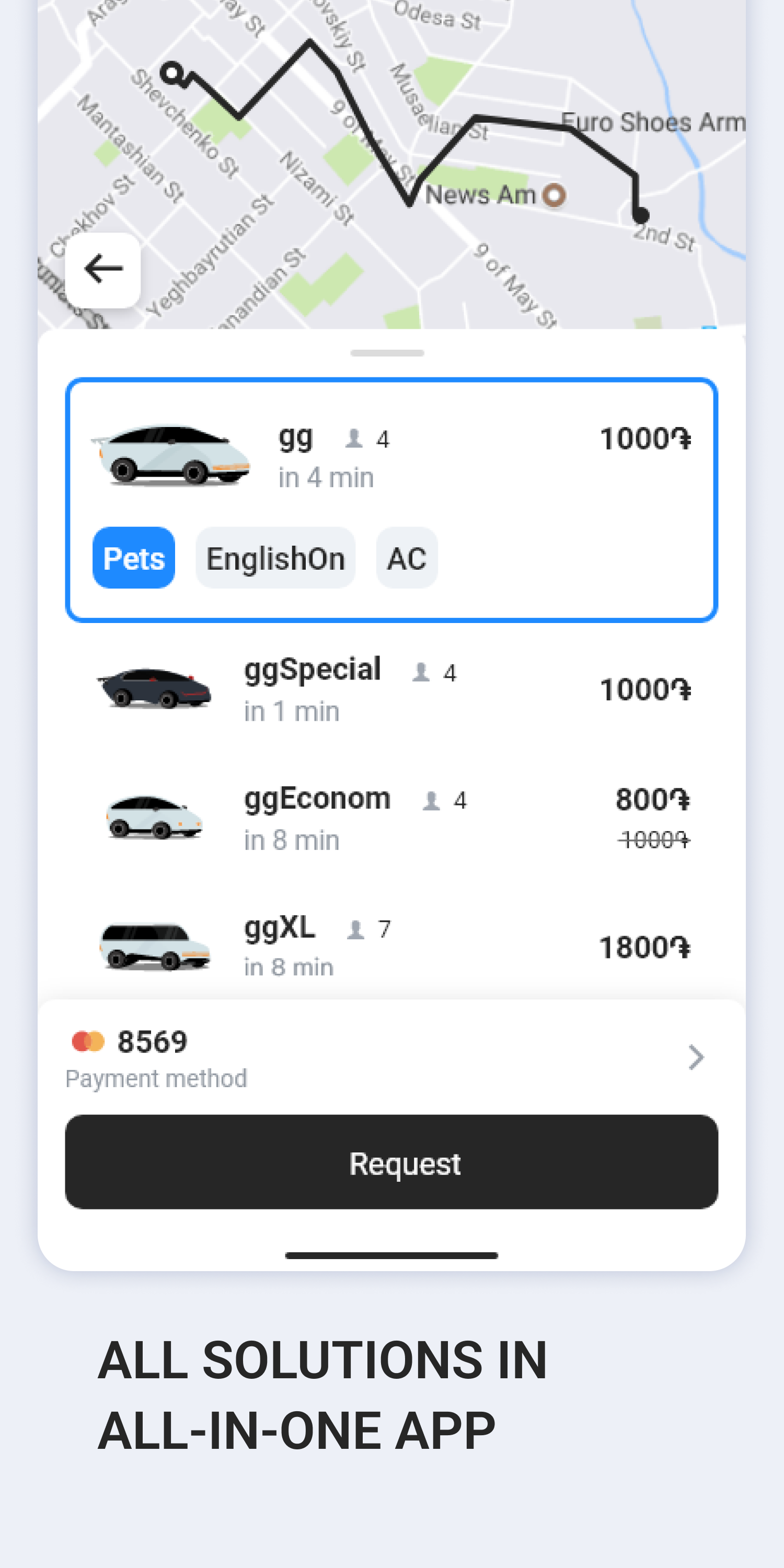Image resolution: width=784 pixels, height=1568 pixels.
Task: Pull the bottom sheet drag handle
Action: [387, 353]
